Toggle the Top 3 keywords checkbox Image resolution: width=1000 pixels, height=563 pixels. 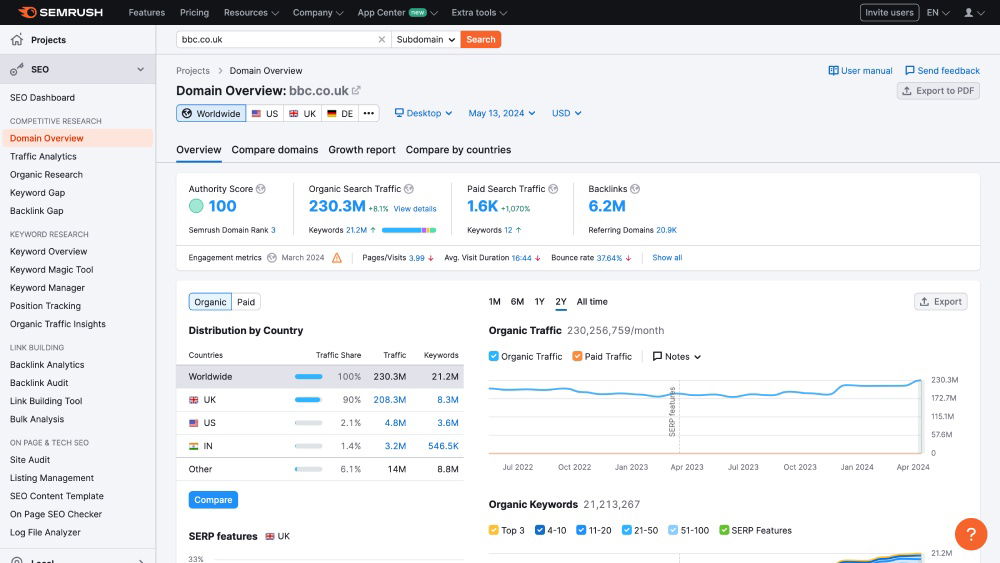pos(494,530)
